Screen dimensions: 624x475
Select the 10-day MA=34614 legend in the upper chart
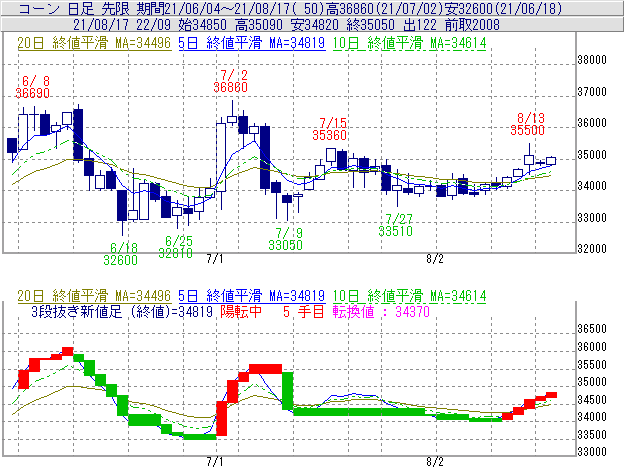click(410, 43)
